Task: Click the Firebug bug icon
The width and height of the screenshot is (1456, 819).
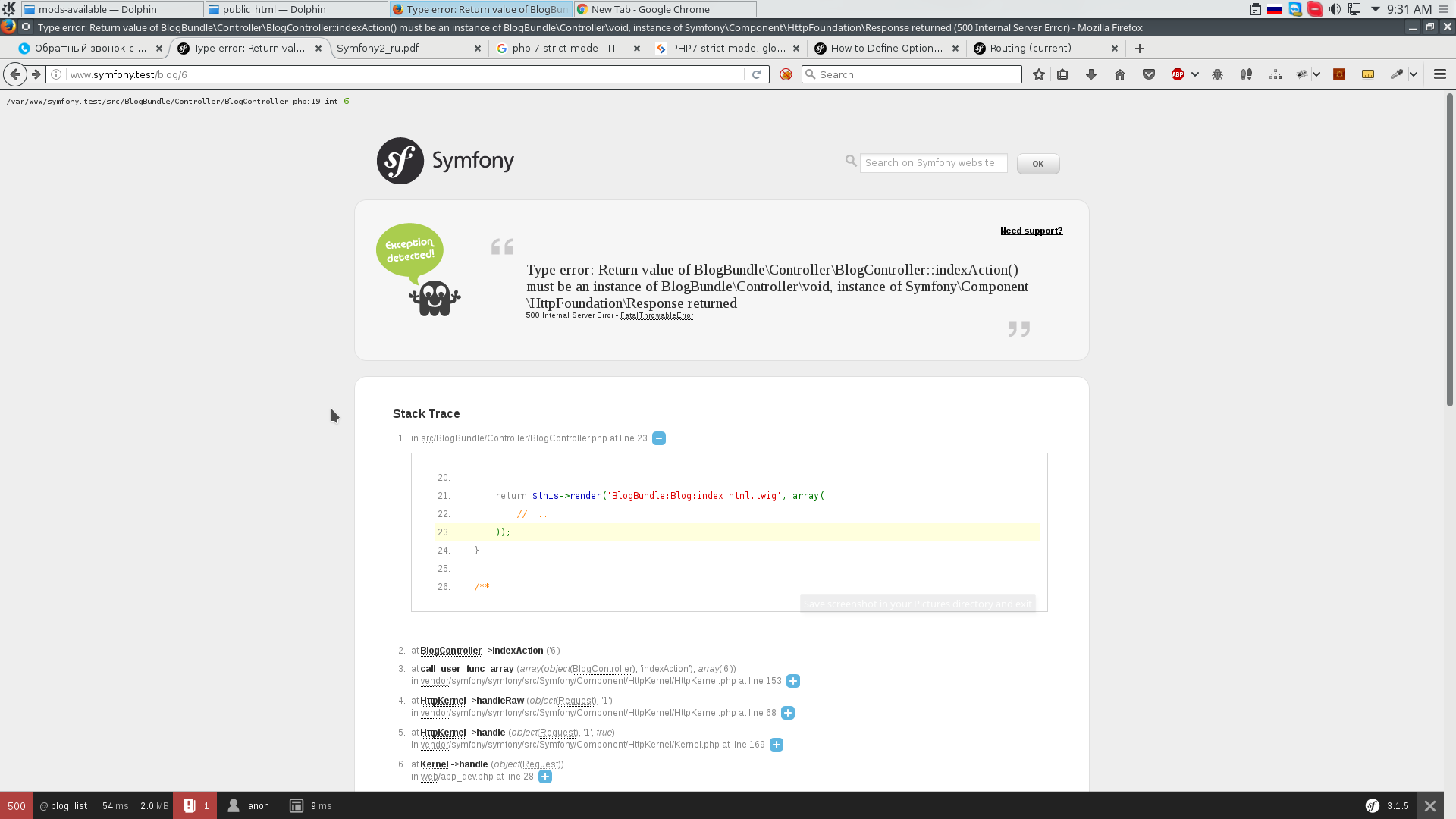Action: (x=1218, y=74)
